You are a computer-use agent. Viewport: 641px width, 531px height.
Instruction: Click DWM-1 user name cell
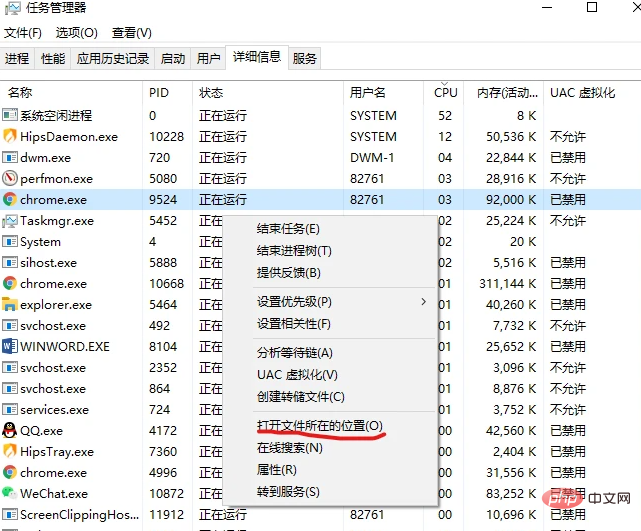tap(372, 157)
